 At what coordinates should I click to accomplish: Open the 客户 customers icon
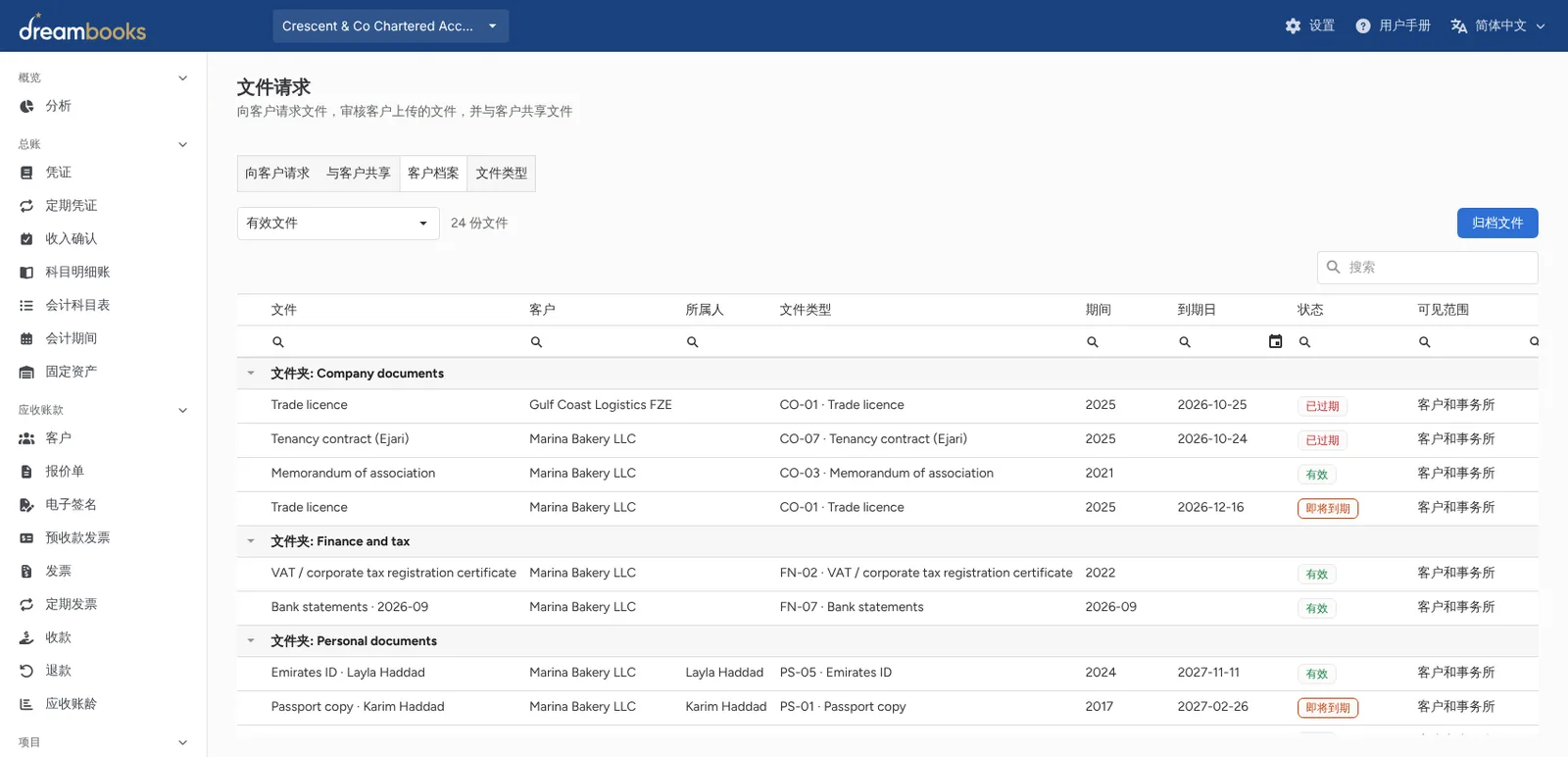pos(26,438)
